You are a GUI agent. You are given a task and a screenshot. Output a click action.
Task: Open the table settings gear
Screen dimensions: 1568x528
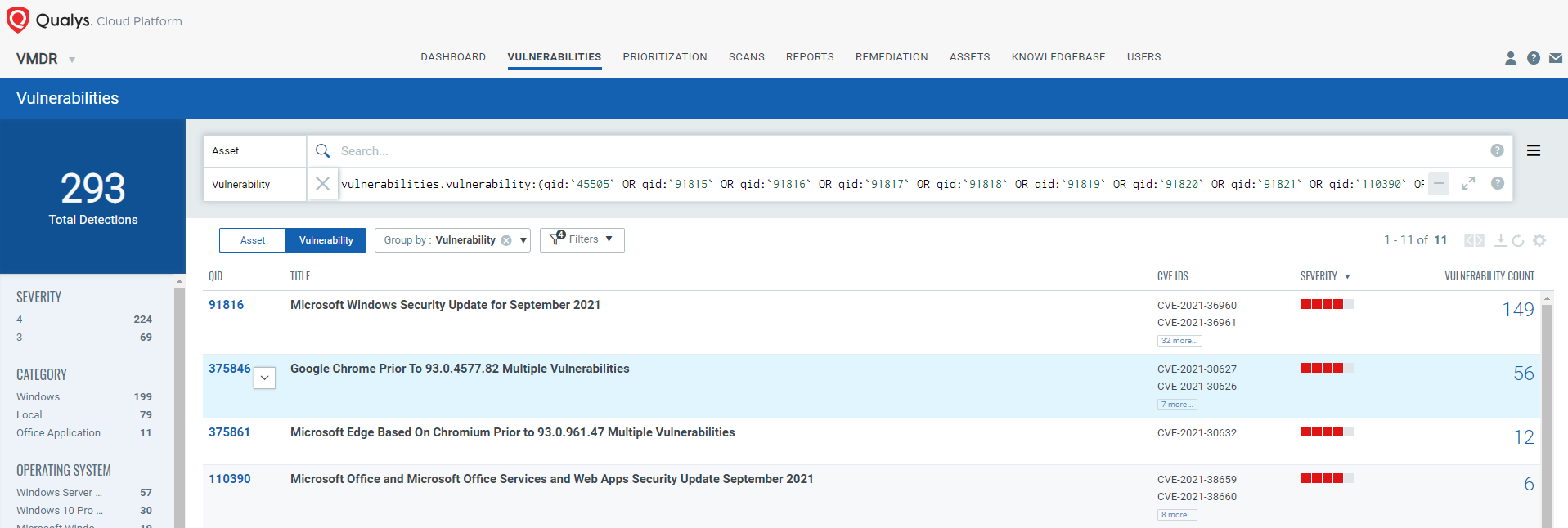point(1539,240)
